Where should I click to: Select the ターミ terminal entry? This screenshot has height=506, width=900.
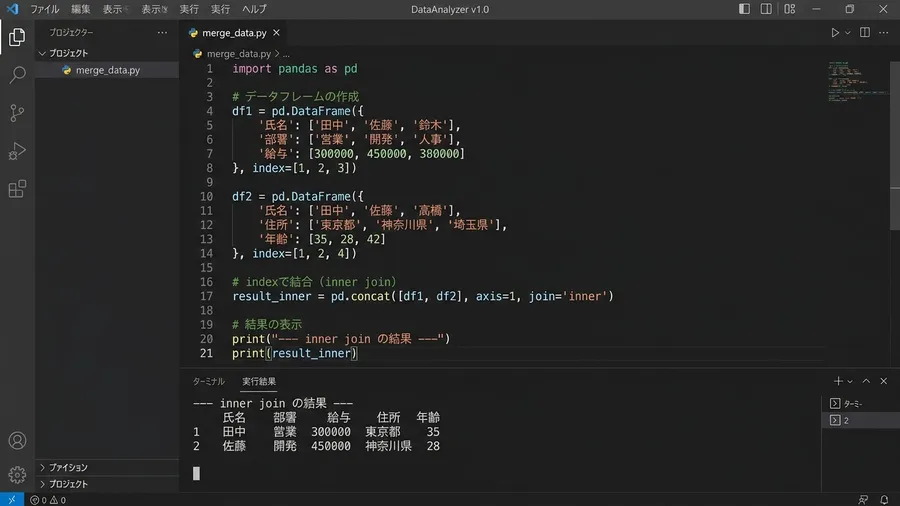(x=860, y=404)
